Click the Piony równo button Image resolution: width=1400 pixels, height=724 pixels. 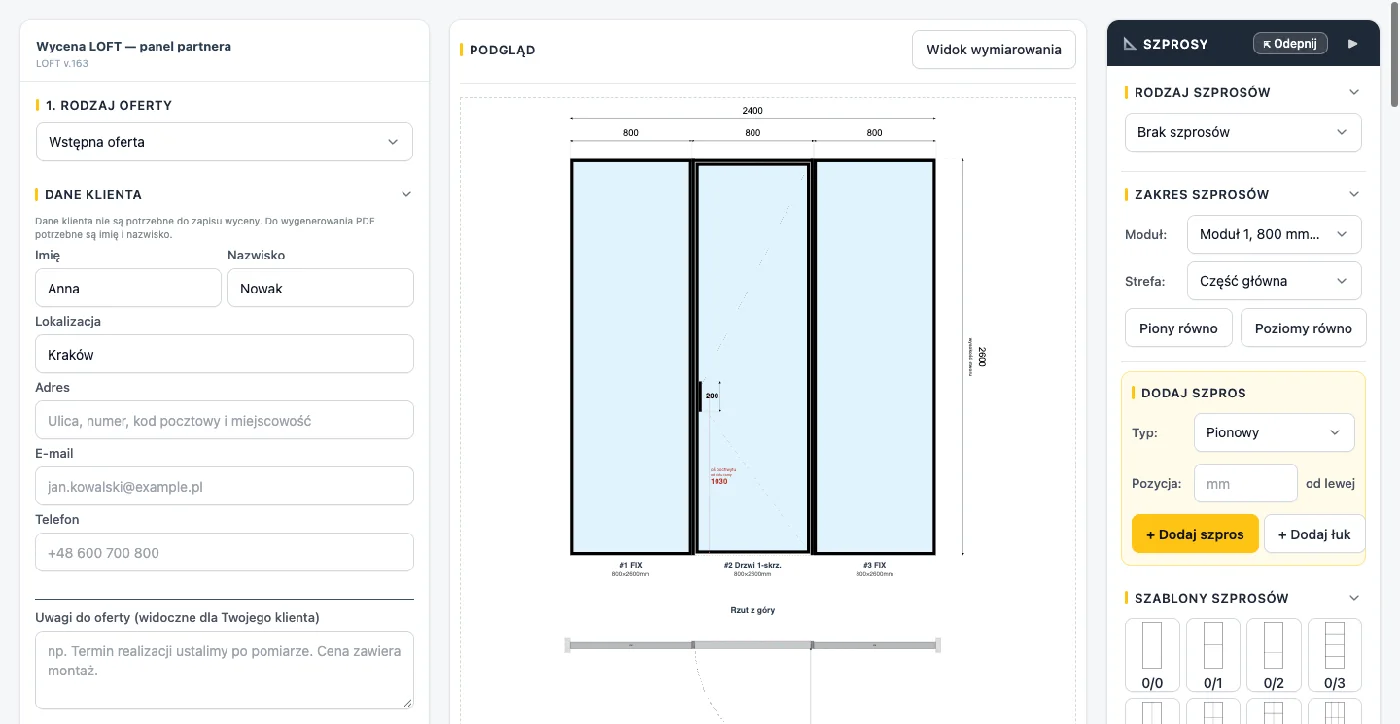[1178, 328]
